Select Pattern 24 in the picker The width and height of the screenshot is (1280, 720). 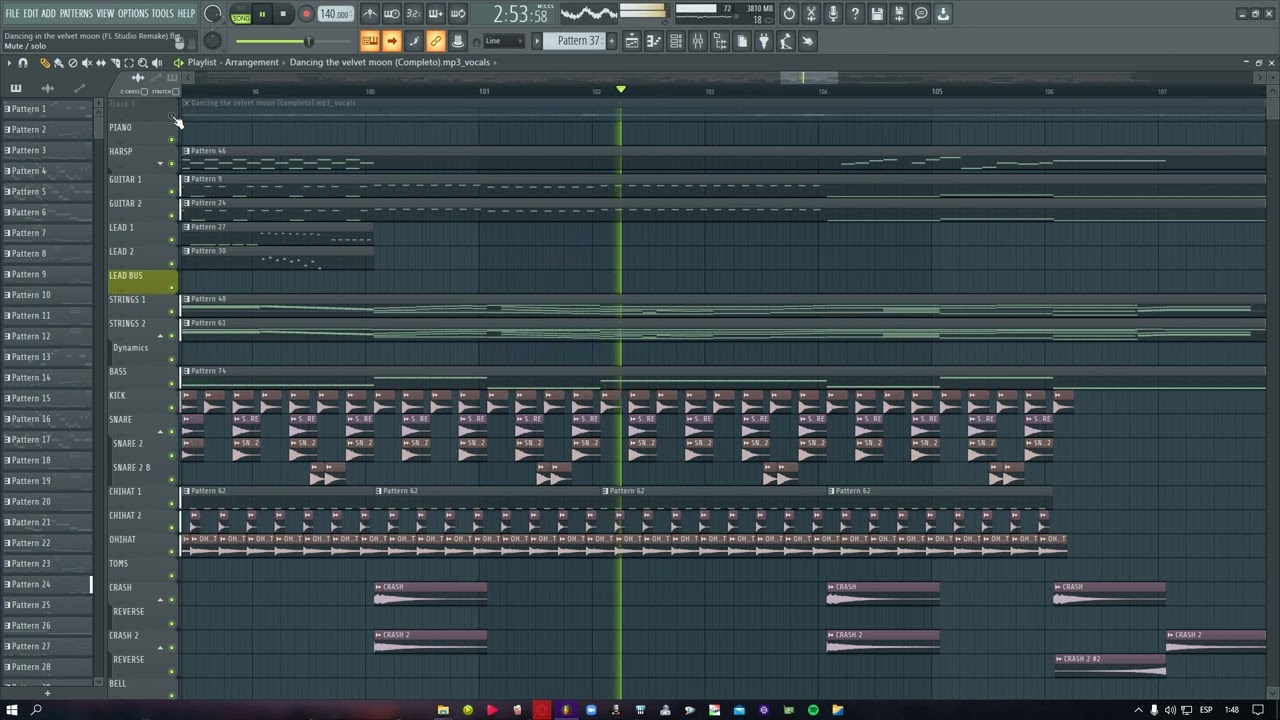46,584
